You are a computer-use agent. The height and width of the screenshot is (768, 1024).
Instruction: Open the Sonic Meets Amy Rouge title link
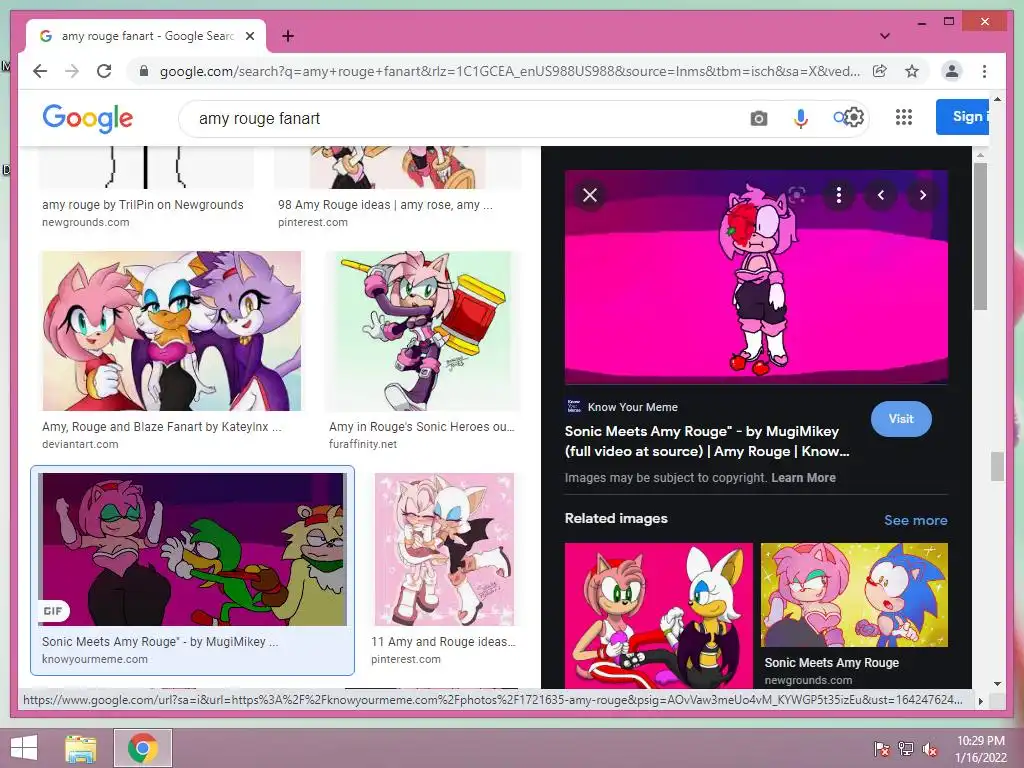pyautogui.click(x=707, y=441)
